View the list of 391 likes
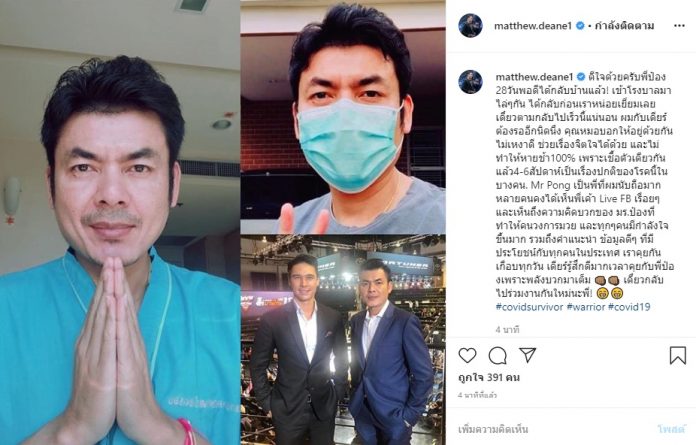696x445 pixels. tap(489, 378)
